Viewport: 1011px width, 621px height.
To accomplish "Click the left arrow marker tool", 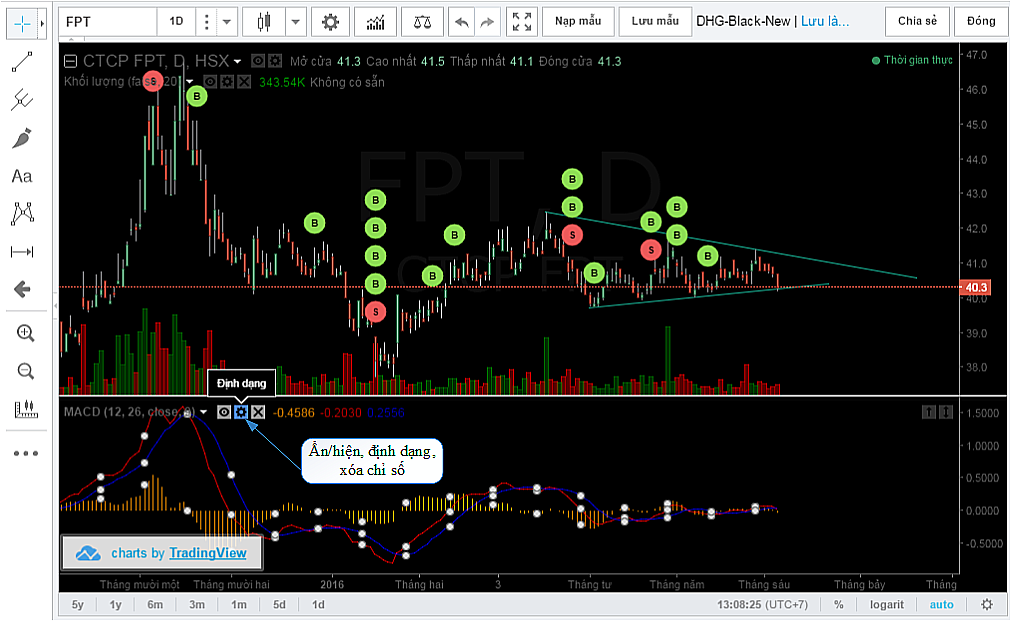I will pos(22,289).
